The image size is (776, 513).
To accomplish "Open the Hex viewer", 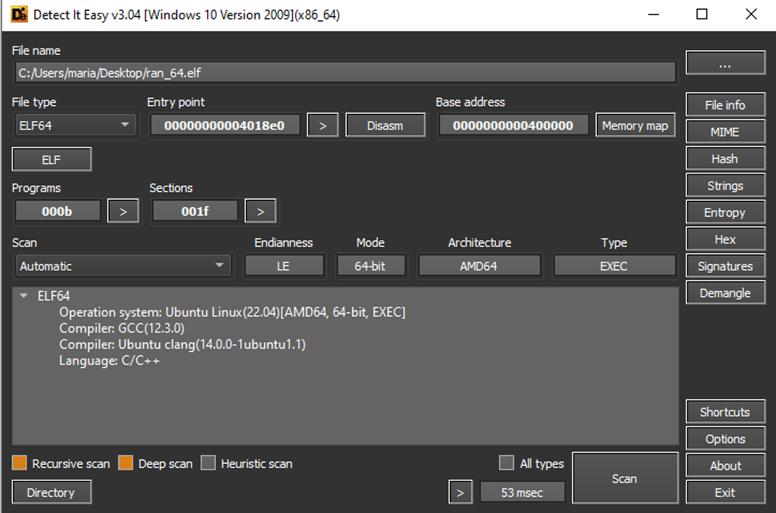I will pyautogui.click(x=725, y=239).
